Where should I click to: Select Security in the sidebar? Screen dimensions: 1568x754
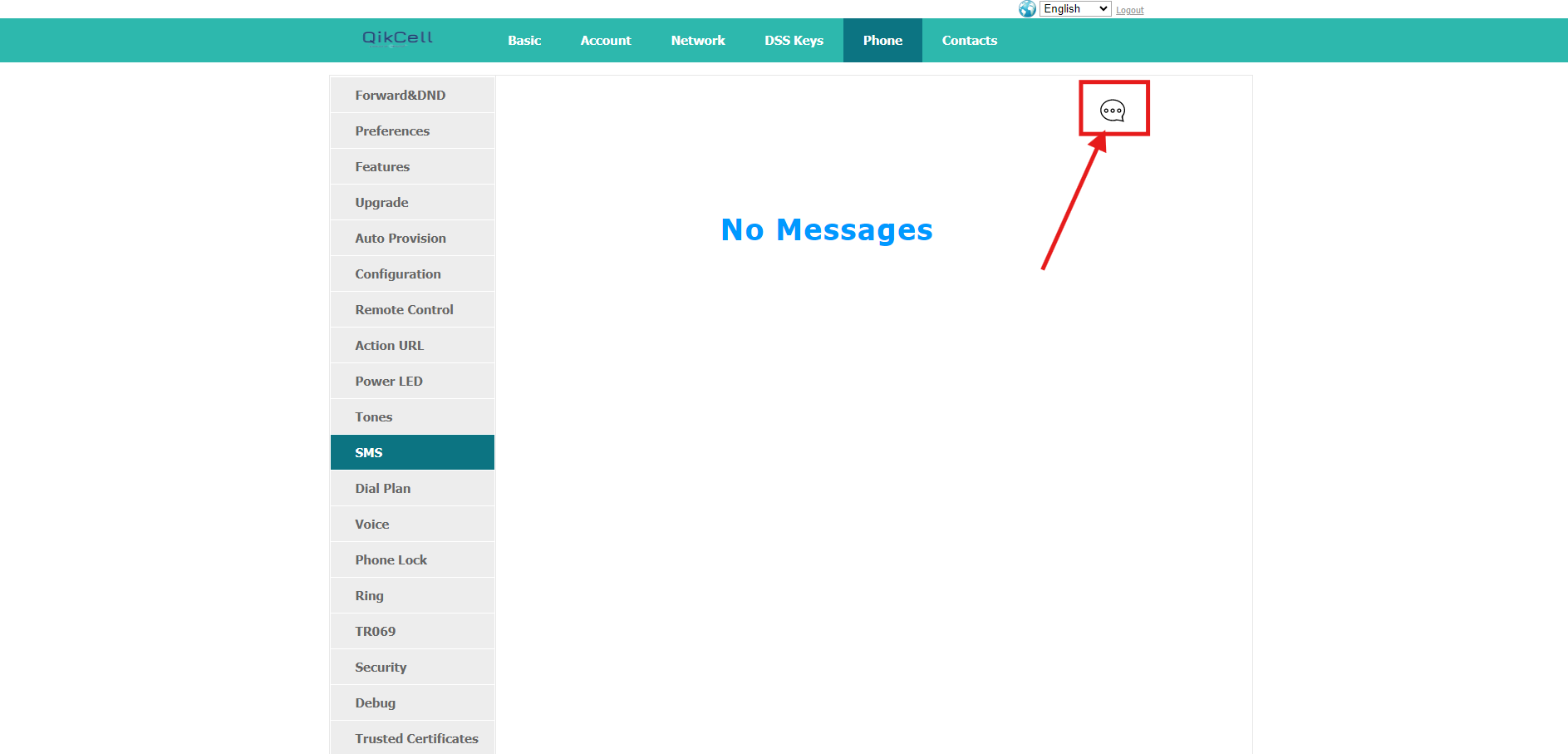click(412, 667)
